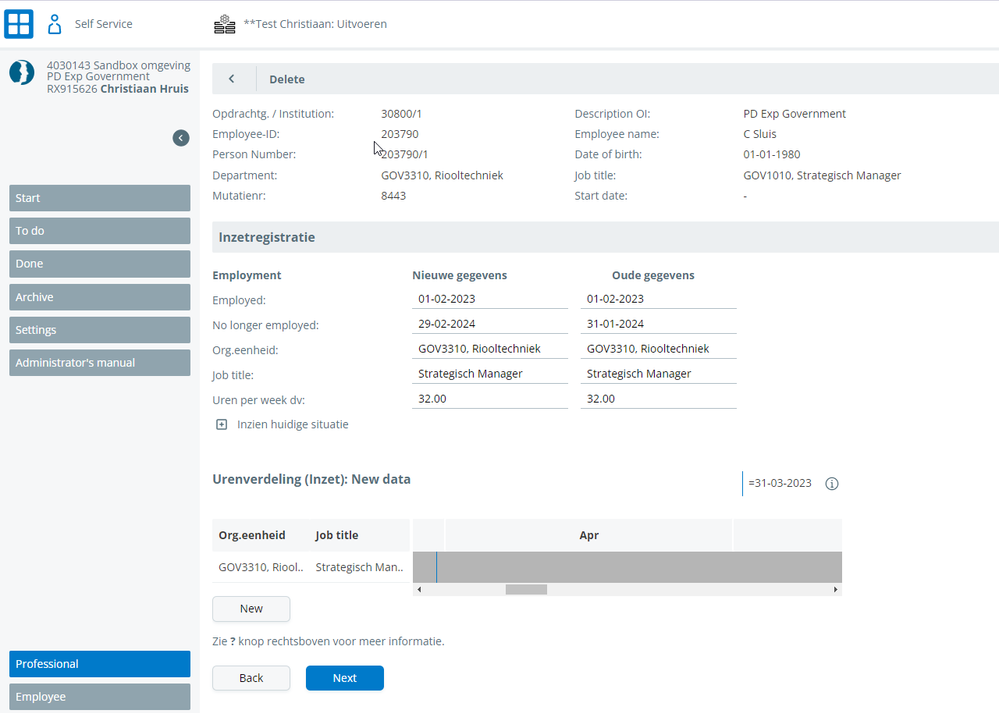Screen dimensions: 999x713
Task: Click the Back button
Action: [x=251, y=678]
